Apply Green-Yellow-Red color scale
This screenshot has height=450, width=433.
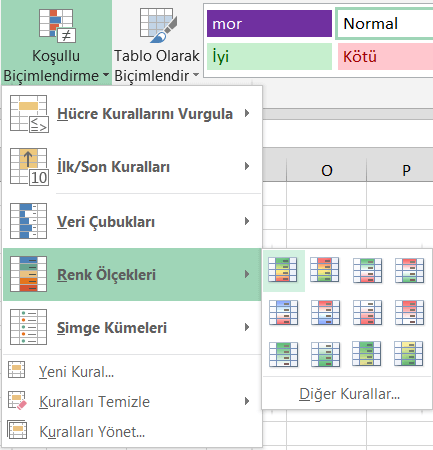[x=283, y=270]
